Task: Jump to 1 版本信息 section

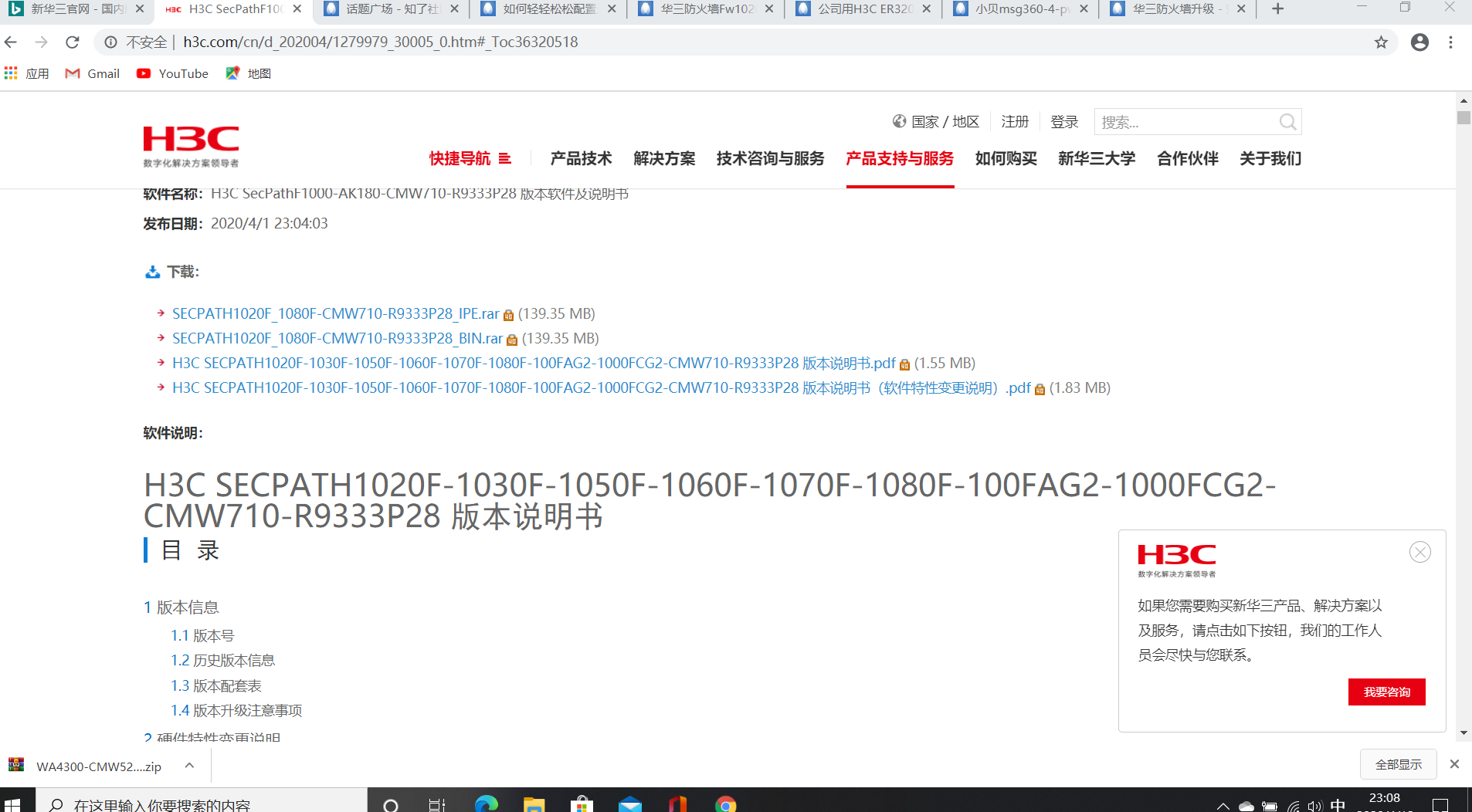Action: (181, 607)
